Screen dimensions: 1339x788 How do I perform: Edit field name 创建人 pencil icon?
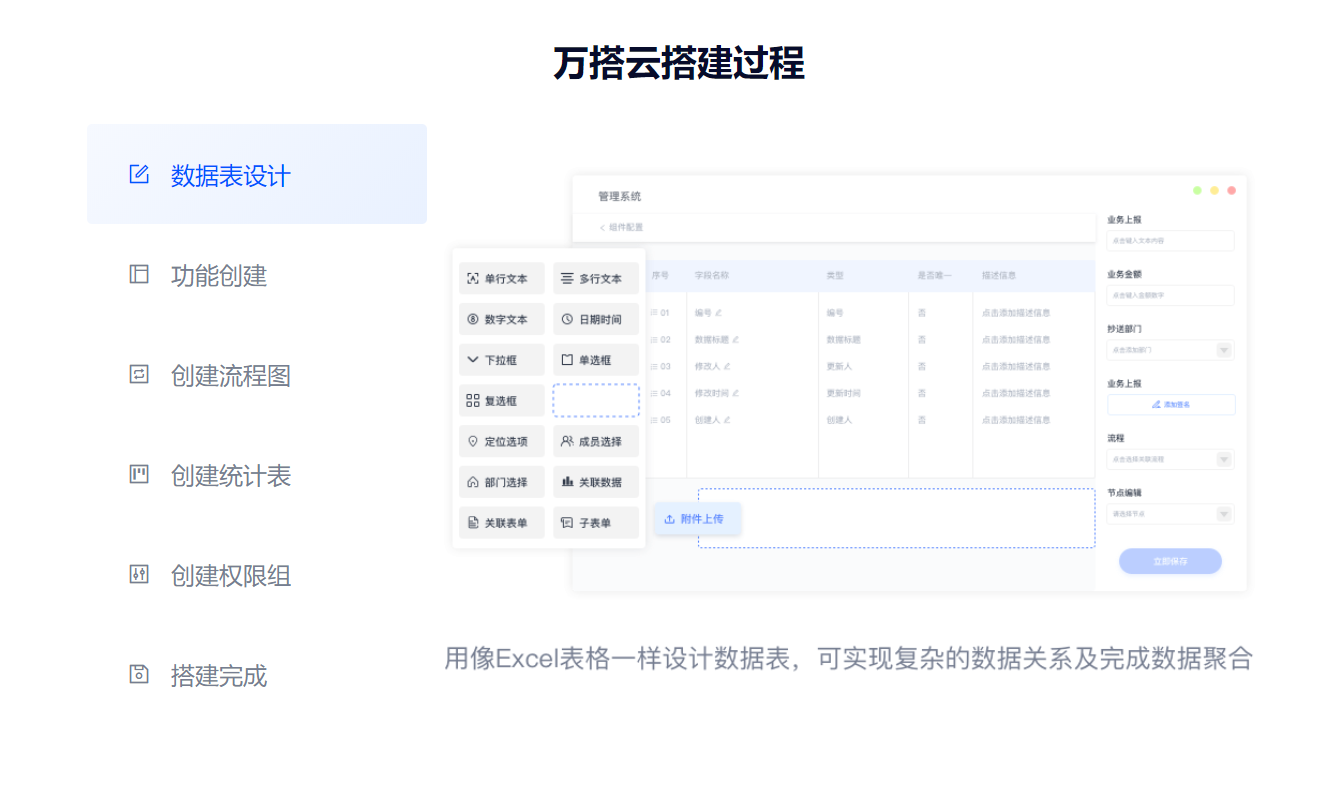[727, 420]
